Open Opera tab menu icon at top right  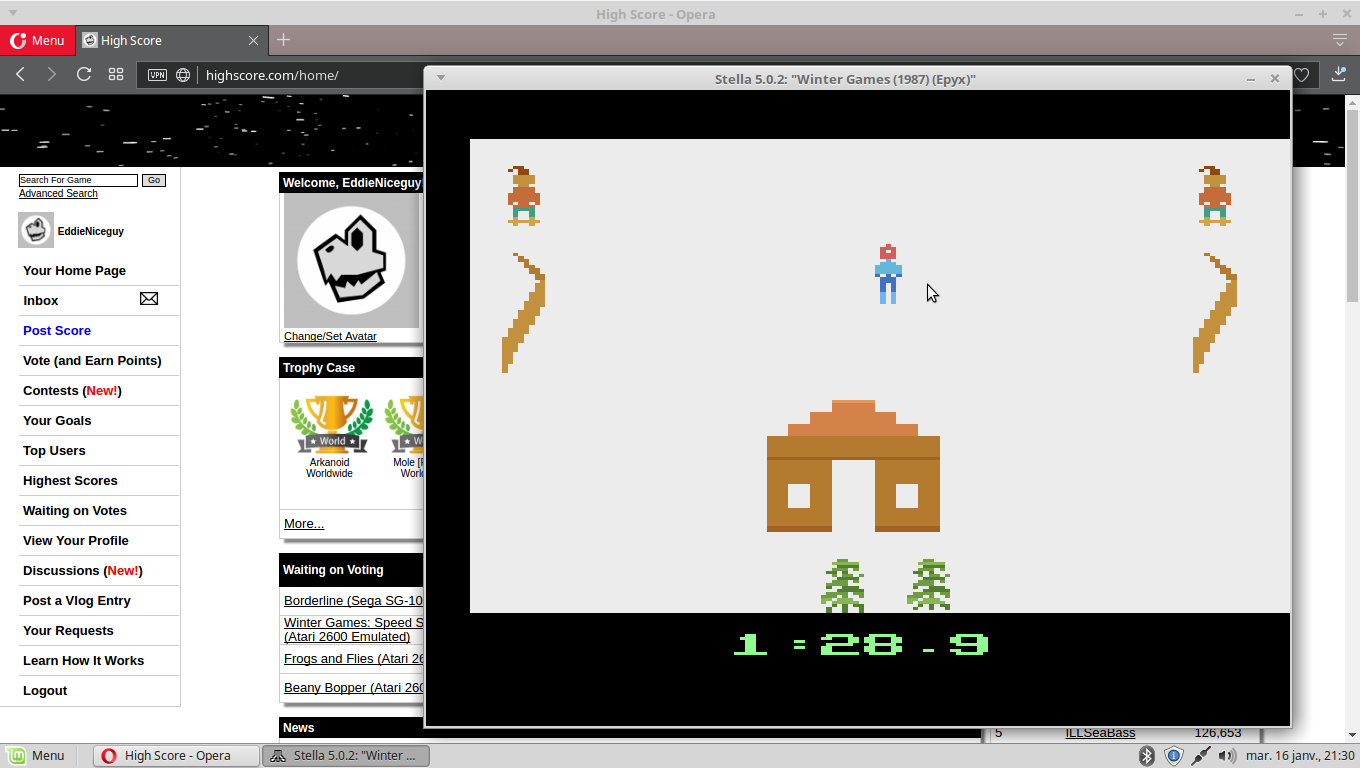coord(1340,40)
